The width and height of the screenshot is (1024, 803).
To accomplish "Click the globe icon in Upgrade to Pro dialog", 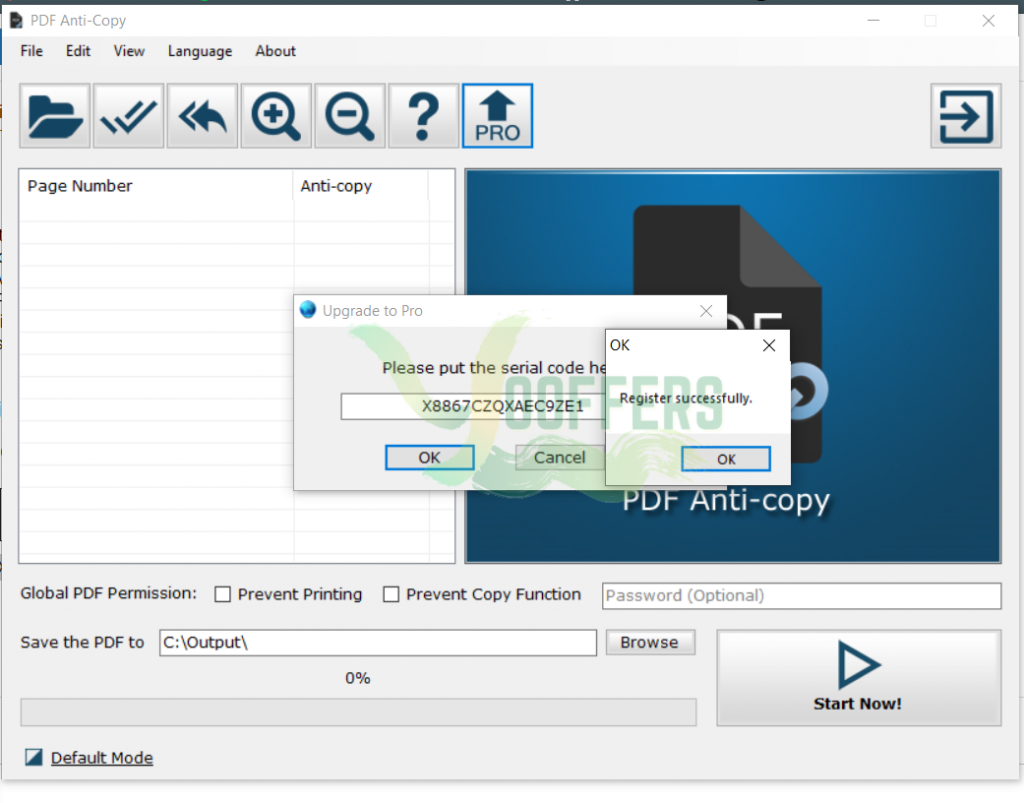I will [308, 310].
